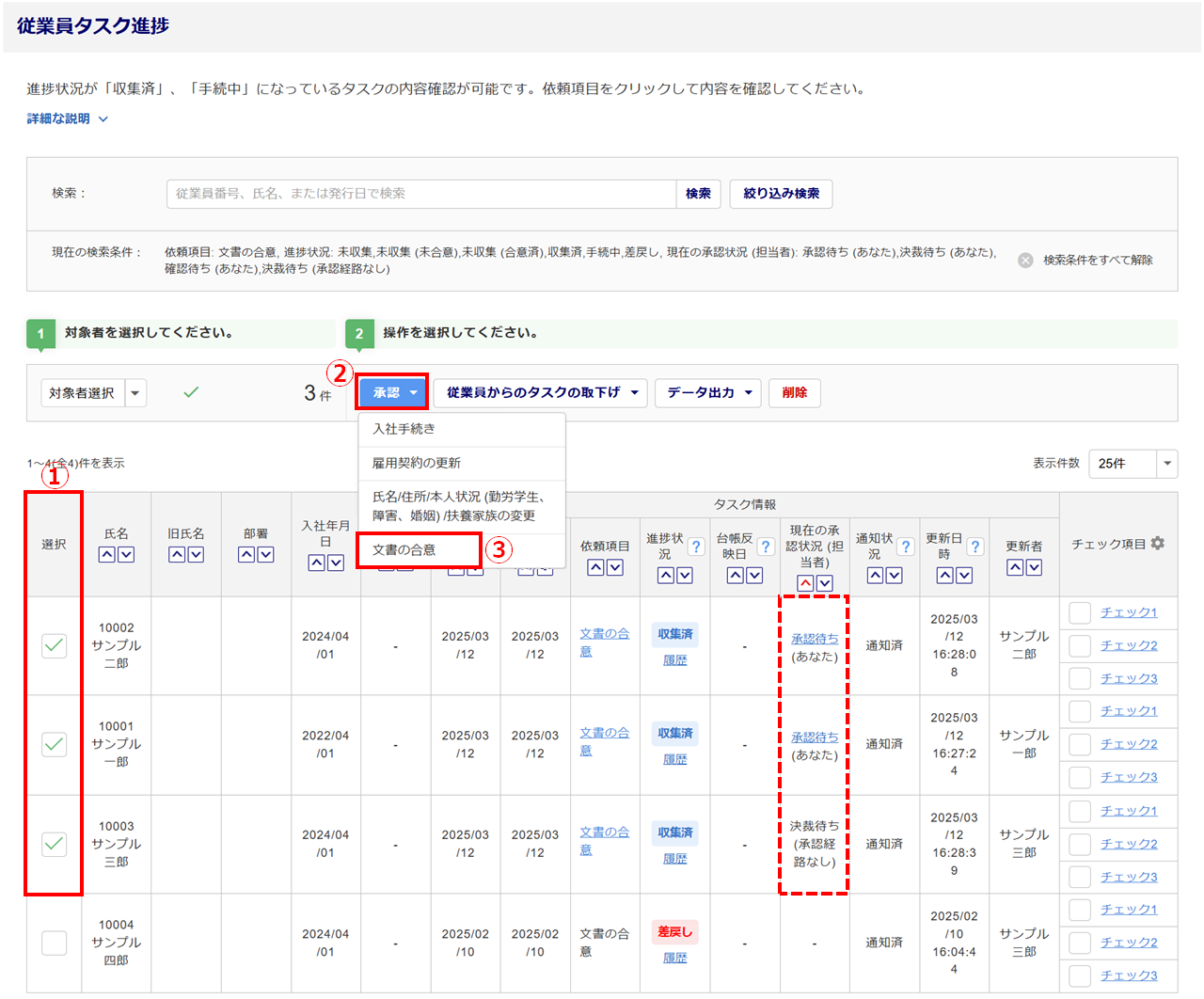Click the help icon next to 進捗状況

tap(696, 547)
